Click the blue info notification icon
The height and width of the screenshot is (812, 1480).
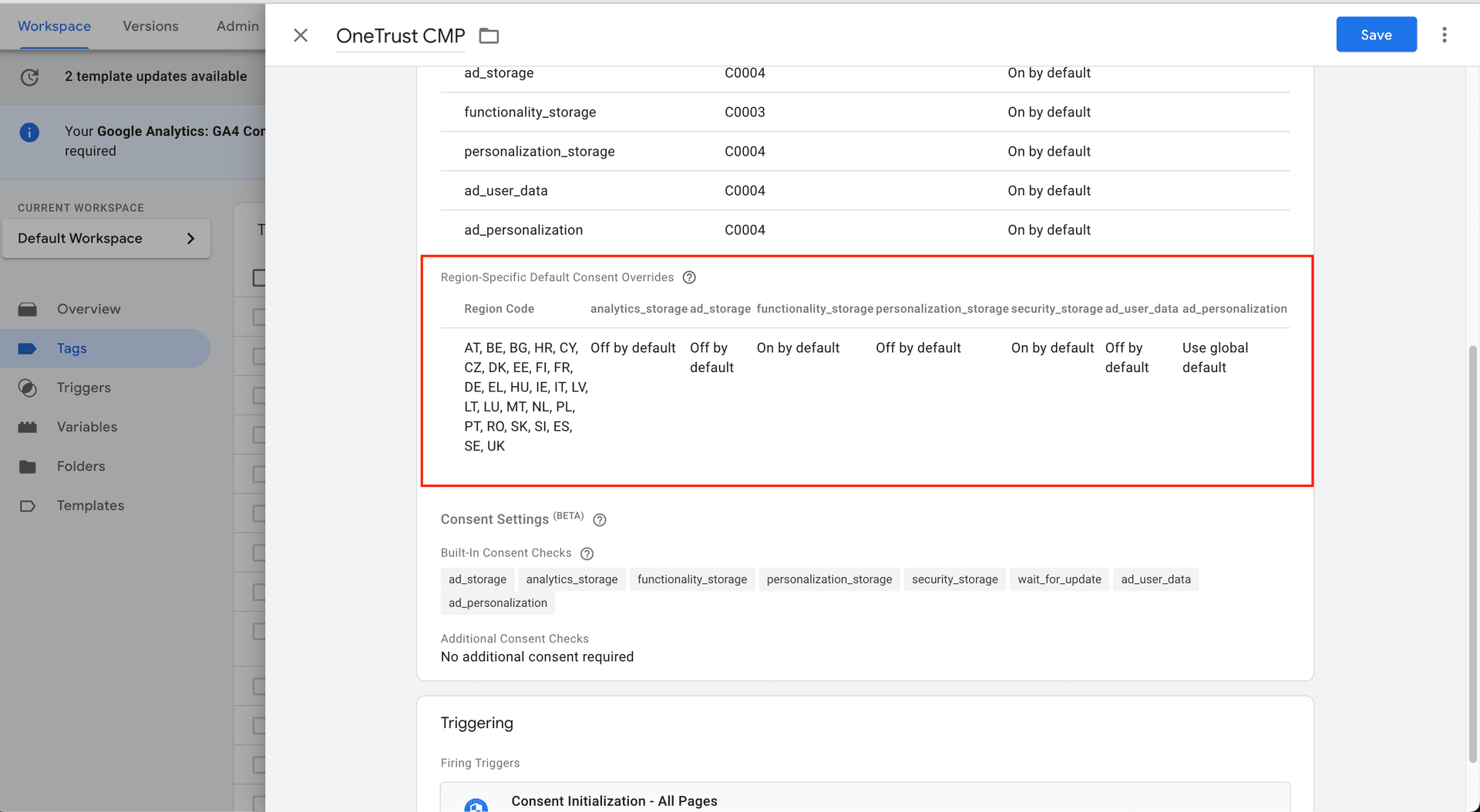pyautogui.click(x=29, y=133)
